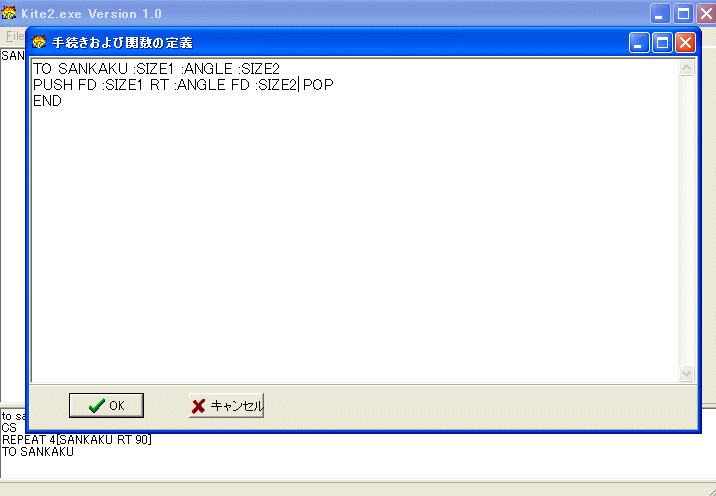Click the green checkmark icon on OK
This screenshot has height=496, width=716.
[97, 405]
